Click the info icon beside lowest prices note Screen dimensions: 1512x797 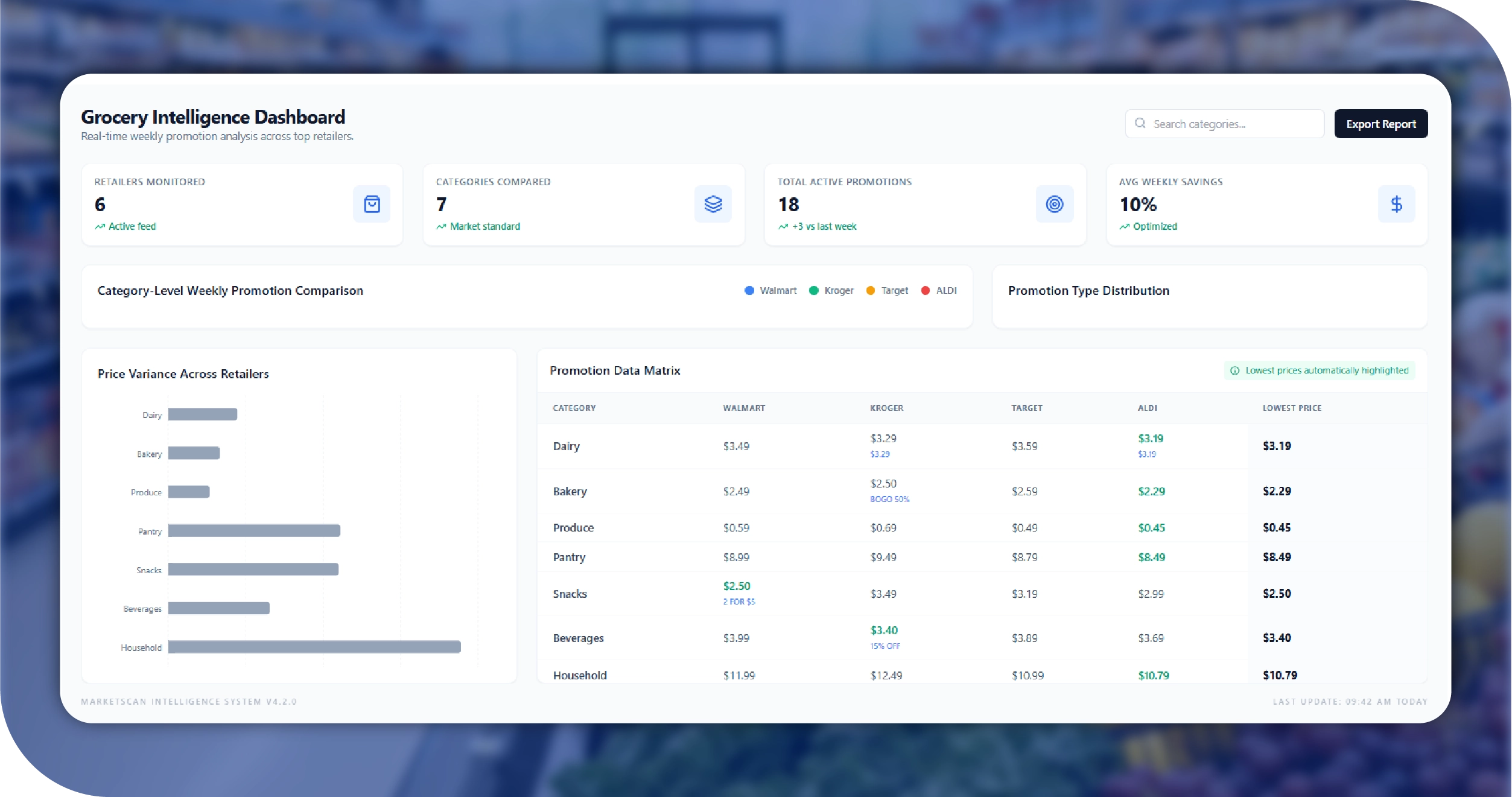point(1234,370)
